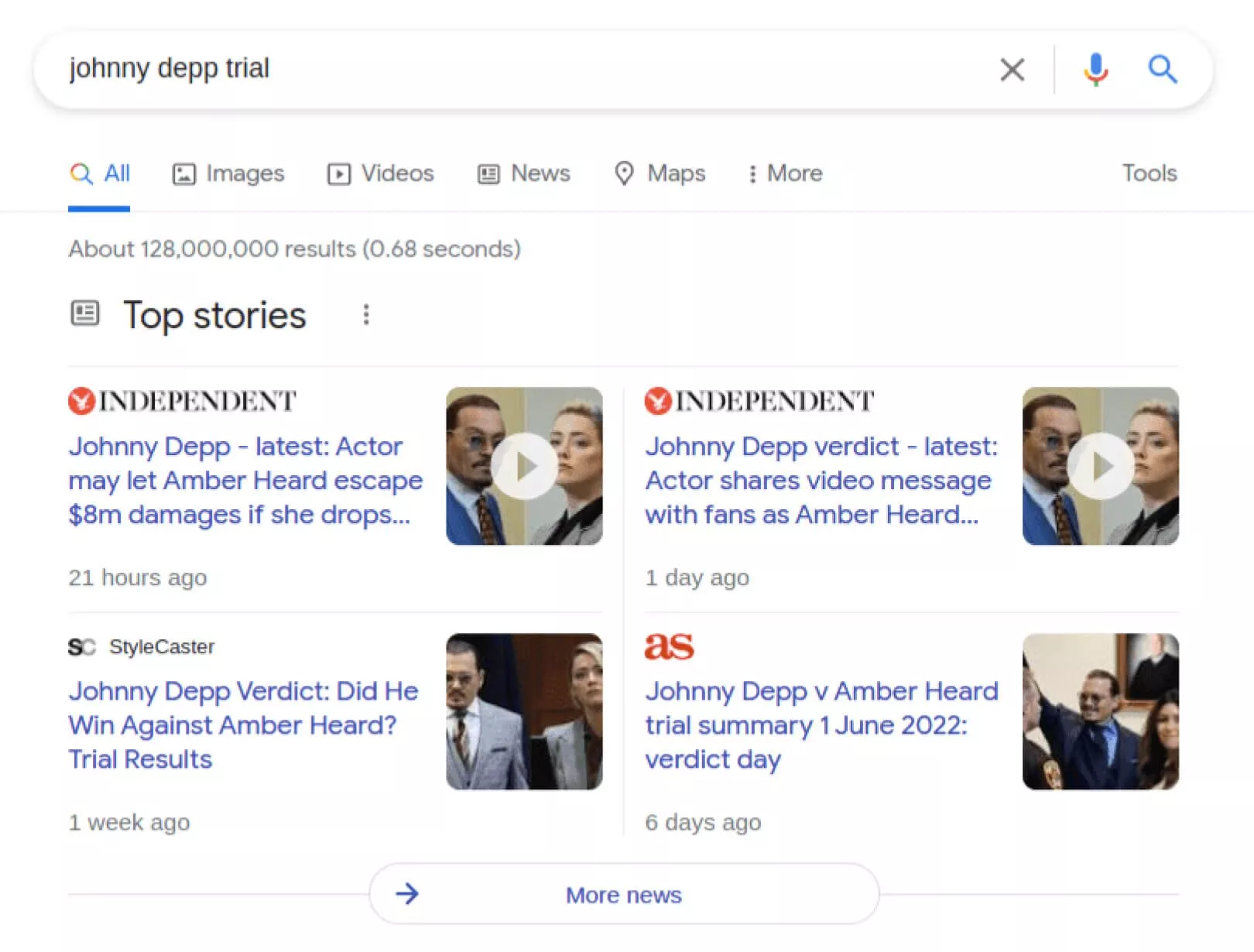This screenshot has width=1254, height=952.
Task: Open the Tools options
Action: click(1149, 173)
